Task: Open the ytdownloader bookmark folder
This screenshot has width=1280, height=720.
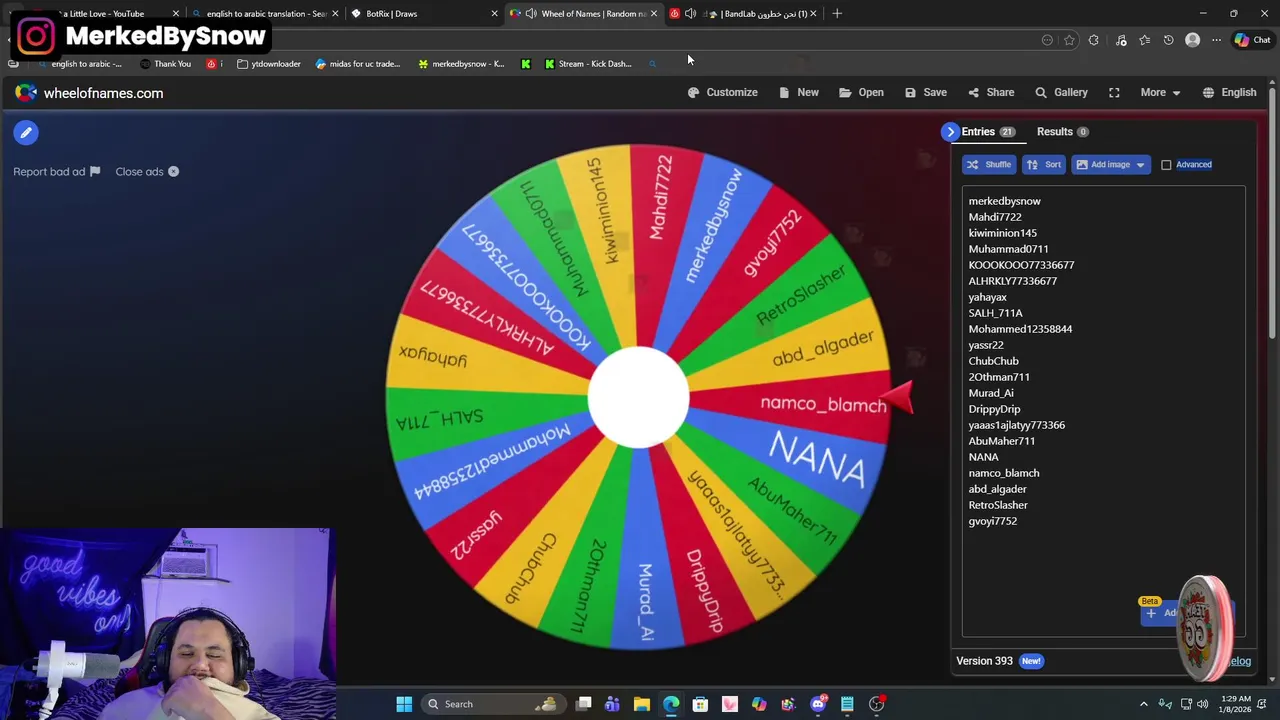Action: [x=269, y=64]
